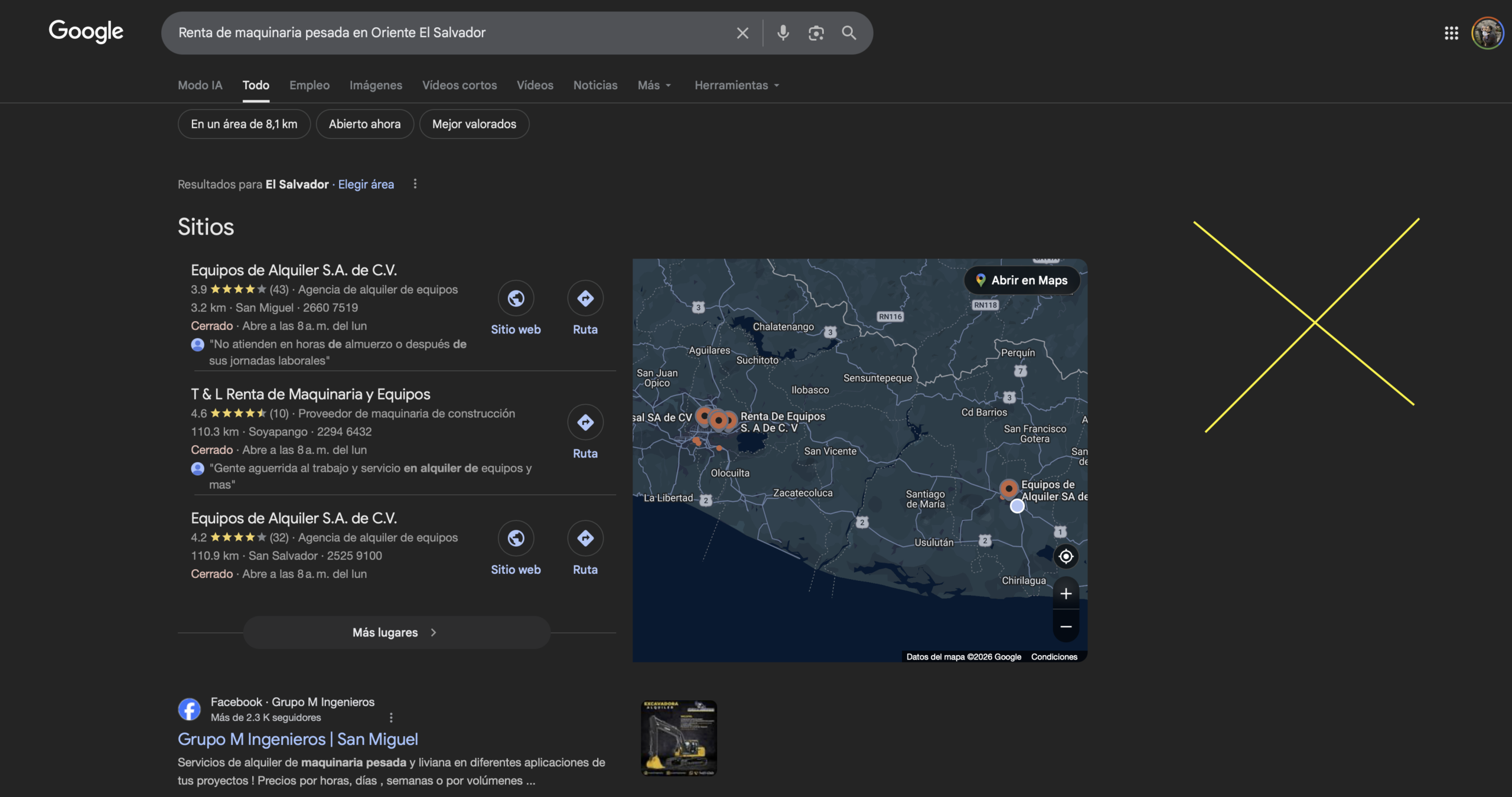The height and width of the screenshot is (797, 1512).
Task: Get route icon for the San Salvador Equipos de Alquiler
Action: 585,538
